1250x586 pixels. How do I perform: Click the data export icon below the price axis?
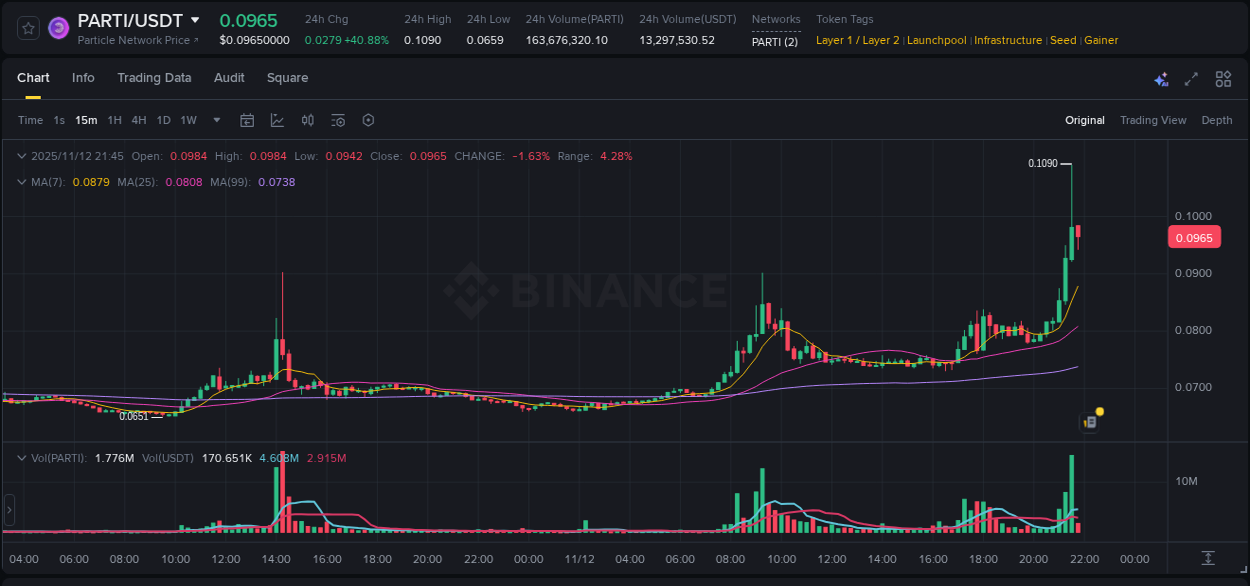1208,560
